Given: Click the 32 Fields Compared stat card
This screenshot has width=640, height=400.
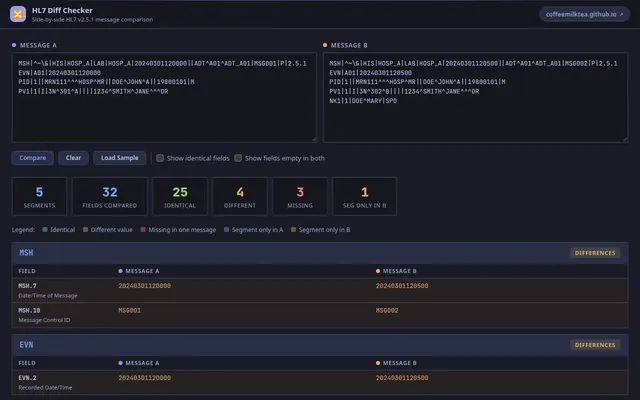Looking at the screenshot, I should [x=110, y=196].
